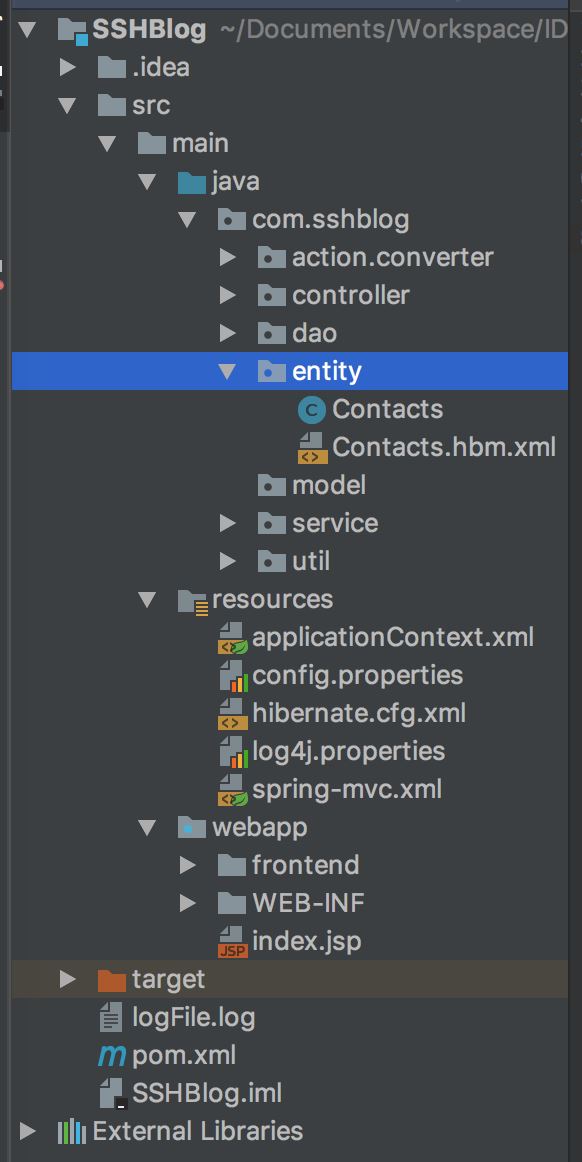Click the index.jsp JSP file icon
The width and height of the screenshot is (582, 1162).
pyautogui.click(x=232, y=941)
